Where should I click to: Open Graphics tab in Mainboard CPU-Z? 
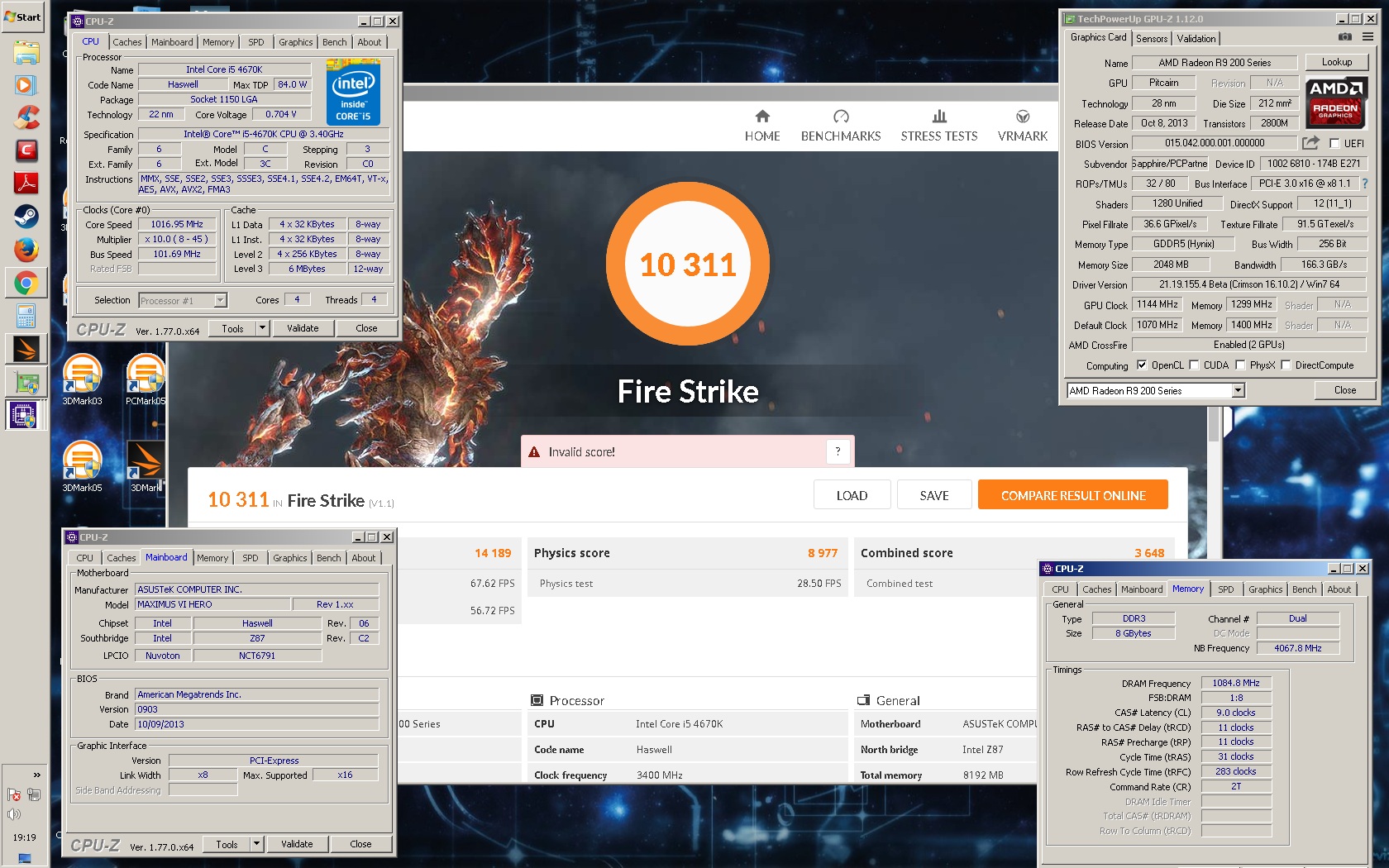point(290,558)
